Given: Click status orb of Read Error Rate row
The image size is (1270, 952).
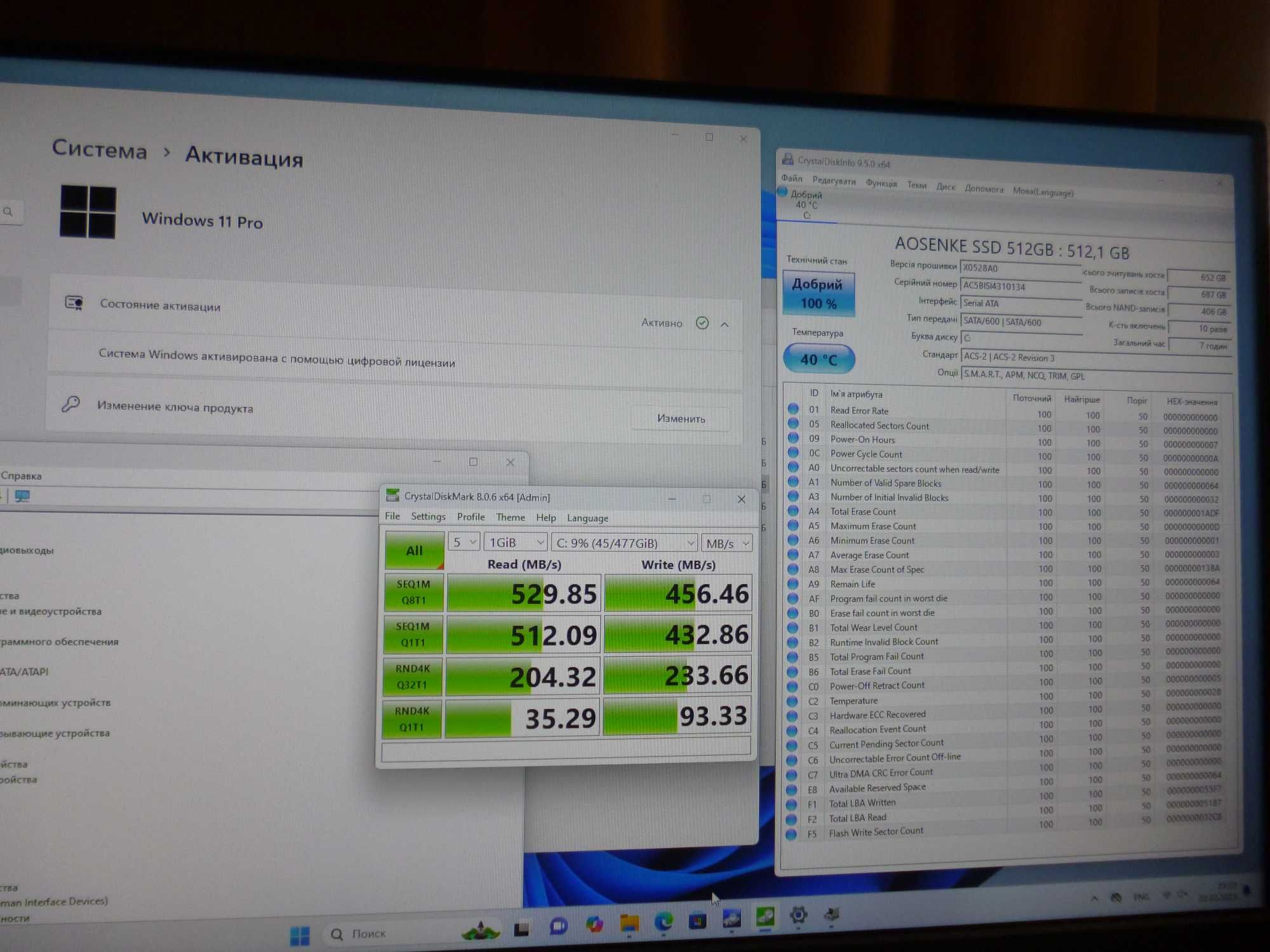Looking at the screenshot, I should click(x=793, y=409).
